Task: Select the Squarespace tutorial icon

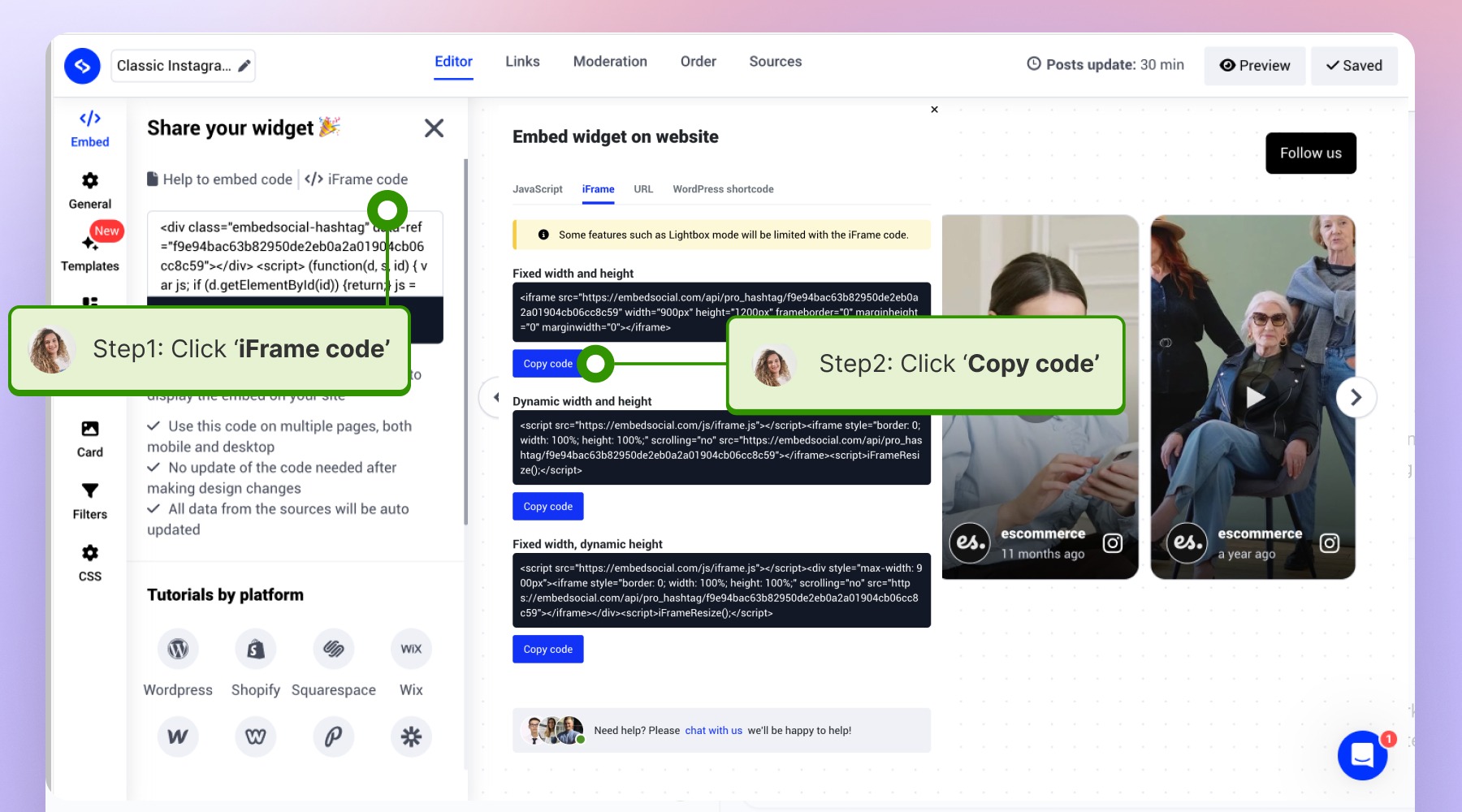Action: (334, 649)
